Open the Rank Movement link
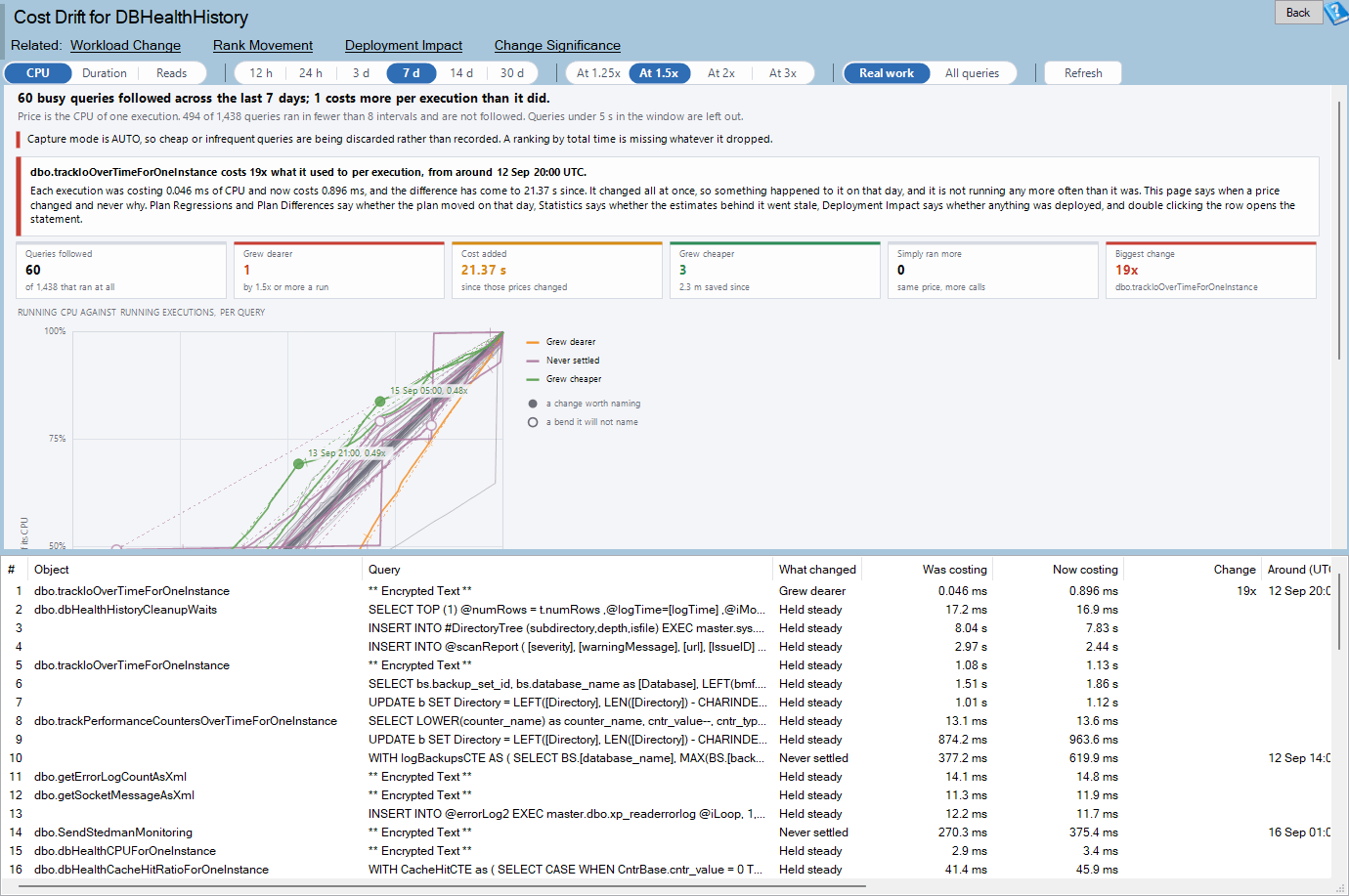 tap(263, 45)
